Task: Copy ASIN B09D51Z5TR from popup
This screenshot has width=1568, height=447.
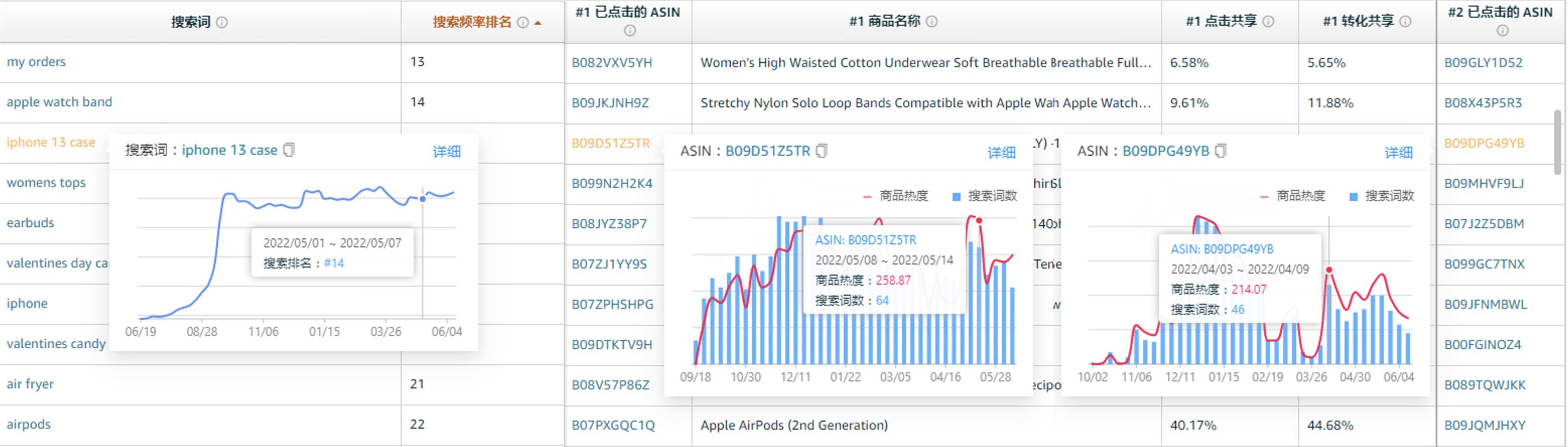Action: [822, 151]
